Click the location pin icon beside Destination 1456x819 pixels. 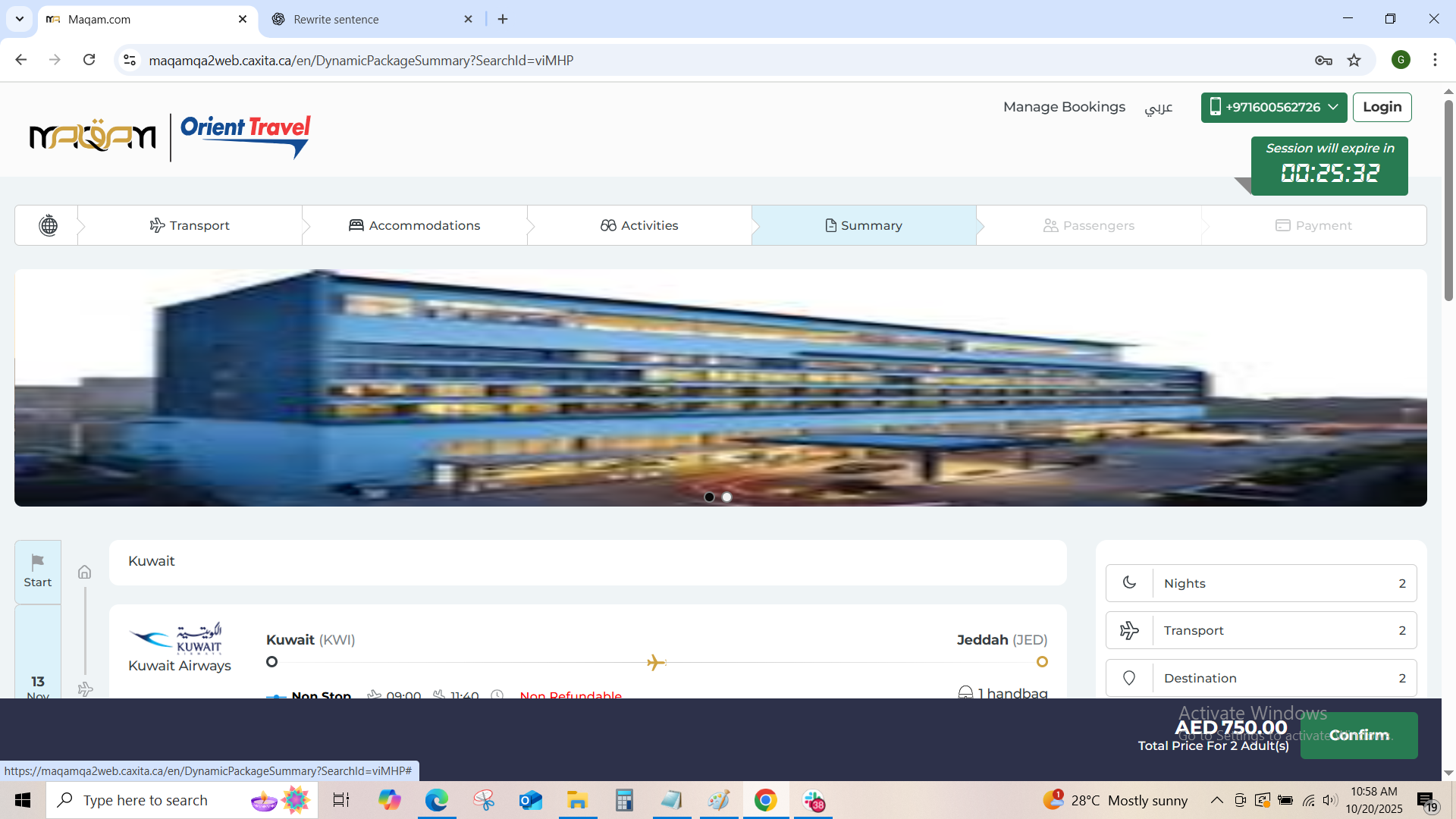pos(1129,678)
